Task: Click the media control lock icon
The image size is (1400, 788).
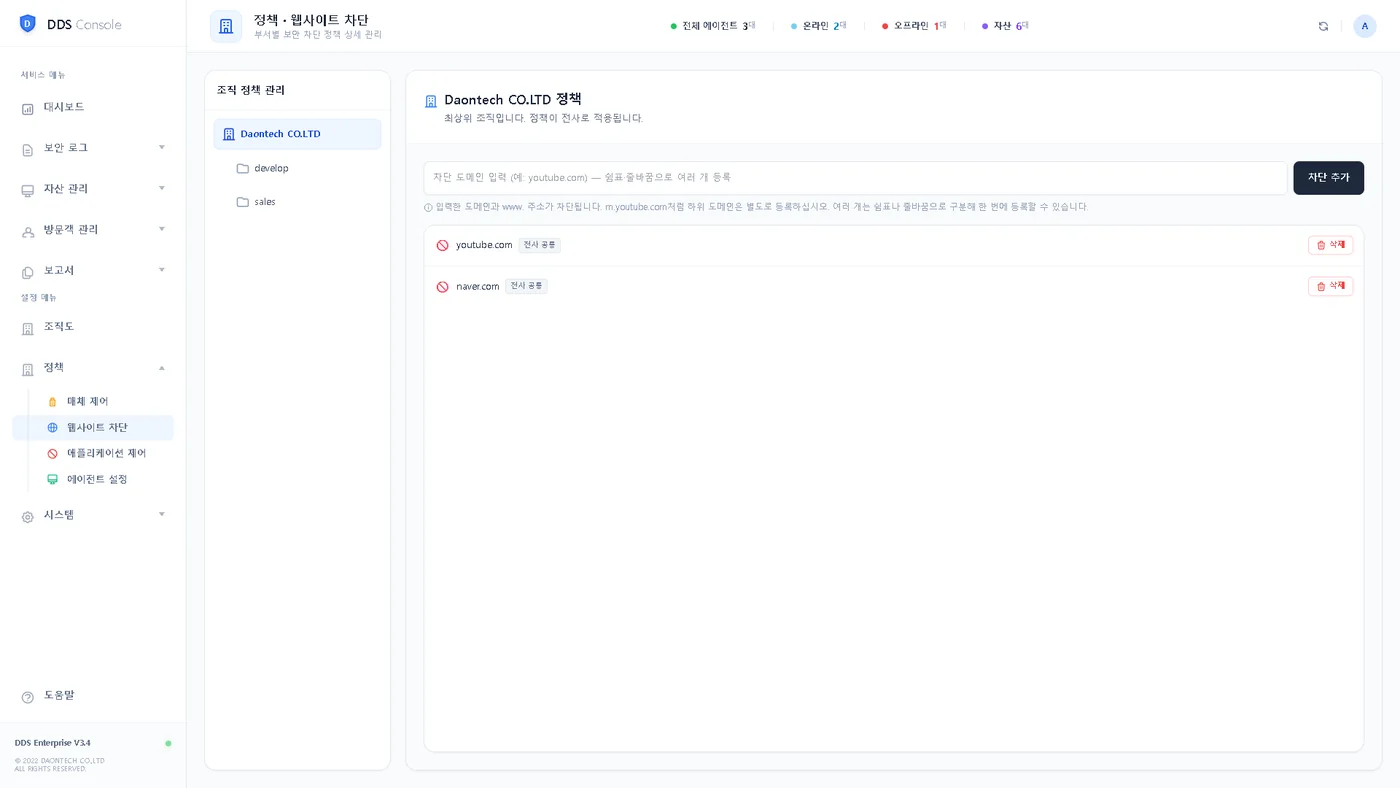Action: coord(53,402)
